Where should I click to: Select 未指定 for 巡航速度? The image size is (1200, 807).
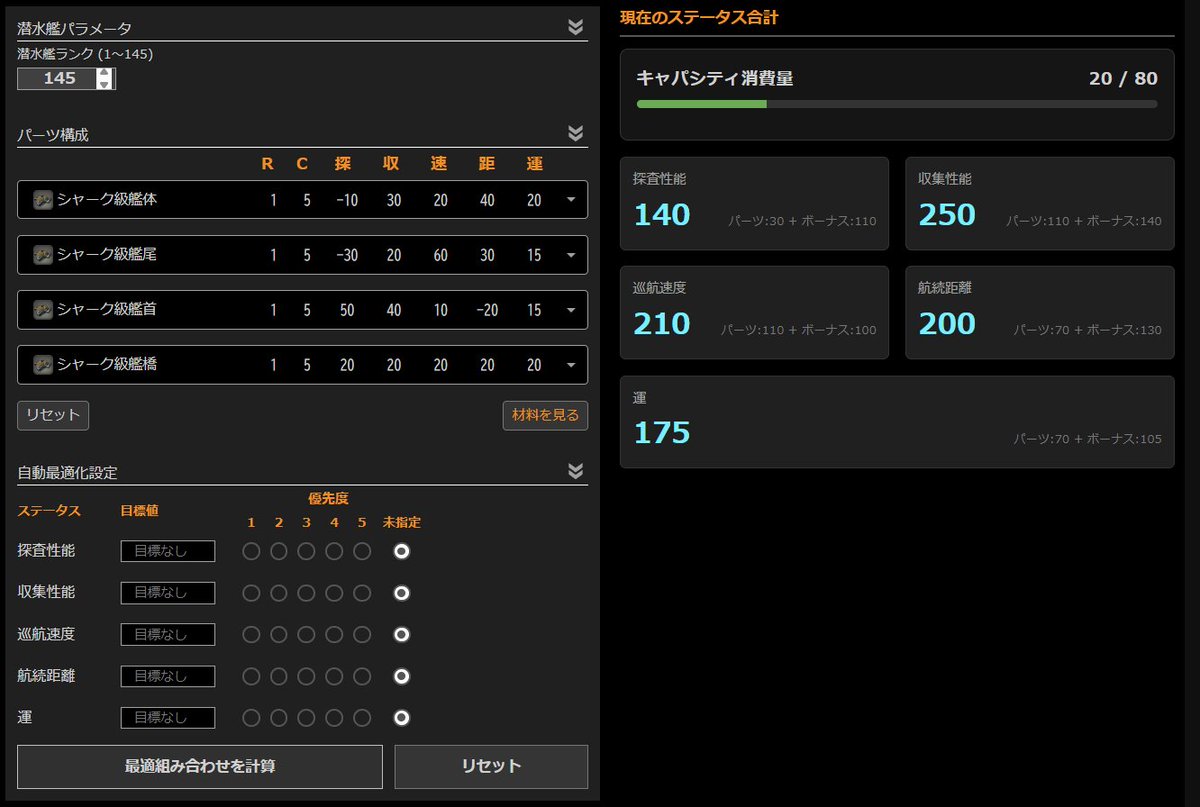point(402,634)
